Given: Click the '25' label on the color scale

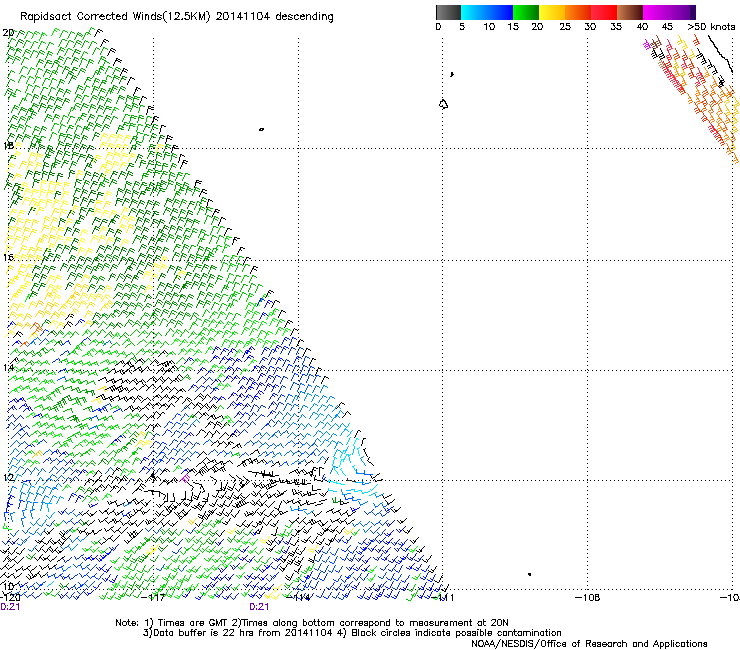Looking at the screenshot, I should click(565, 27).
